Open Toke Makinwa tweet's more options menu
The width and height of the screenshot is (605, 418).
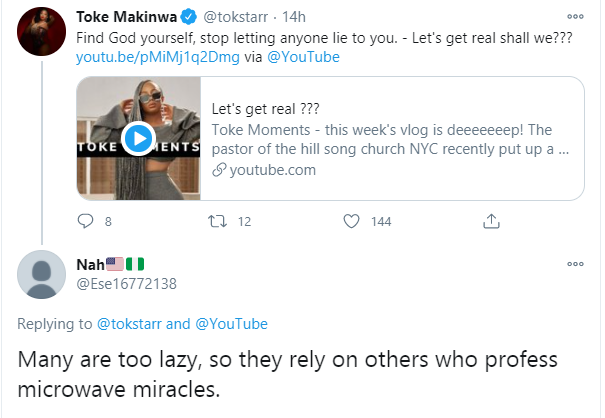coord(575,16)
